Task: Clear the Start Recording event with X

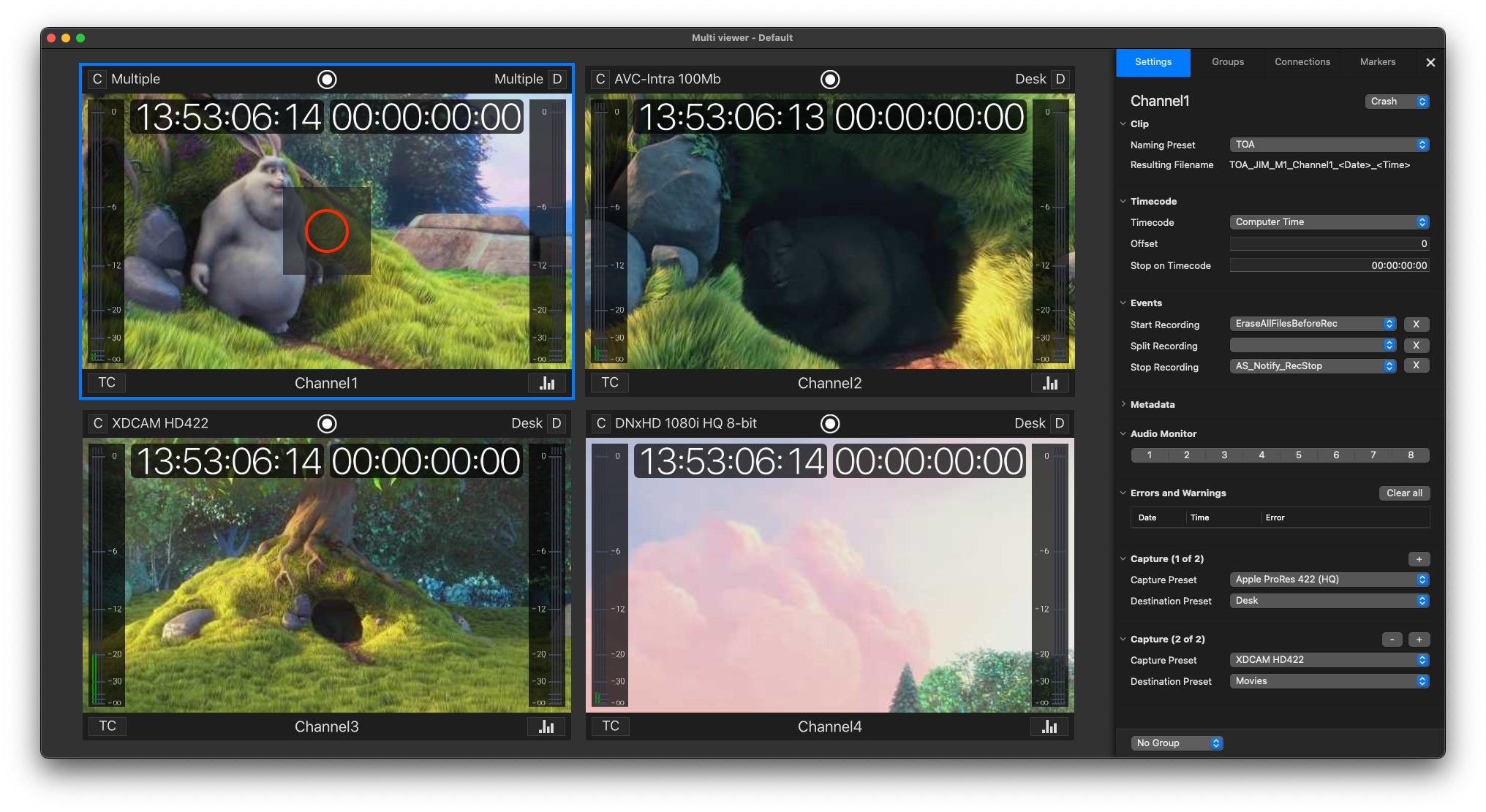Action: pyautogui.click(x=1417, y=324)
